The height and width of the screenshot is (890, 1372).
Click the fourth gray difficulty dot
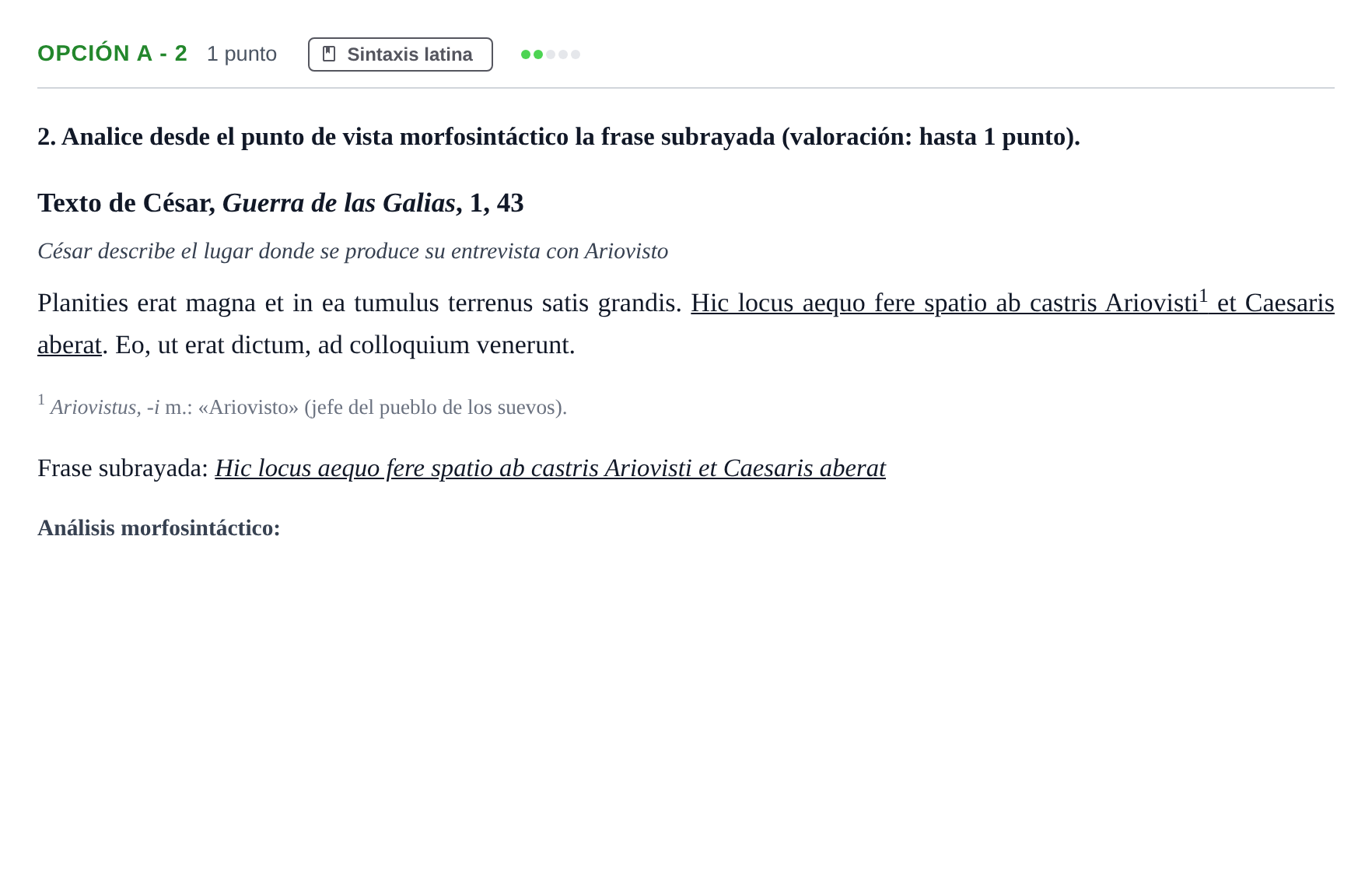tap(563, 54)
